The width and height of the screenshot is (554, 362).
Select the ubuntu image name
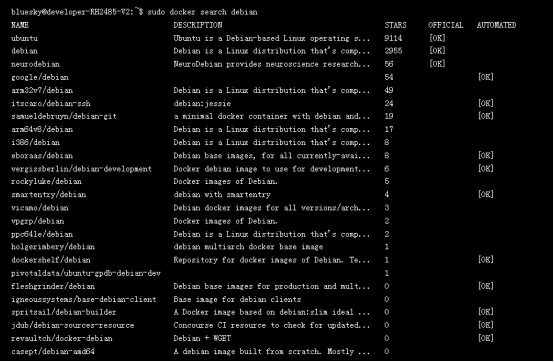(24, 38)
